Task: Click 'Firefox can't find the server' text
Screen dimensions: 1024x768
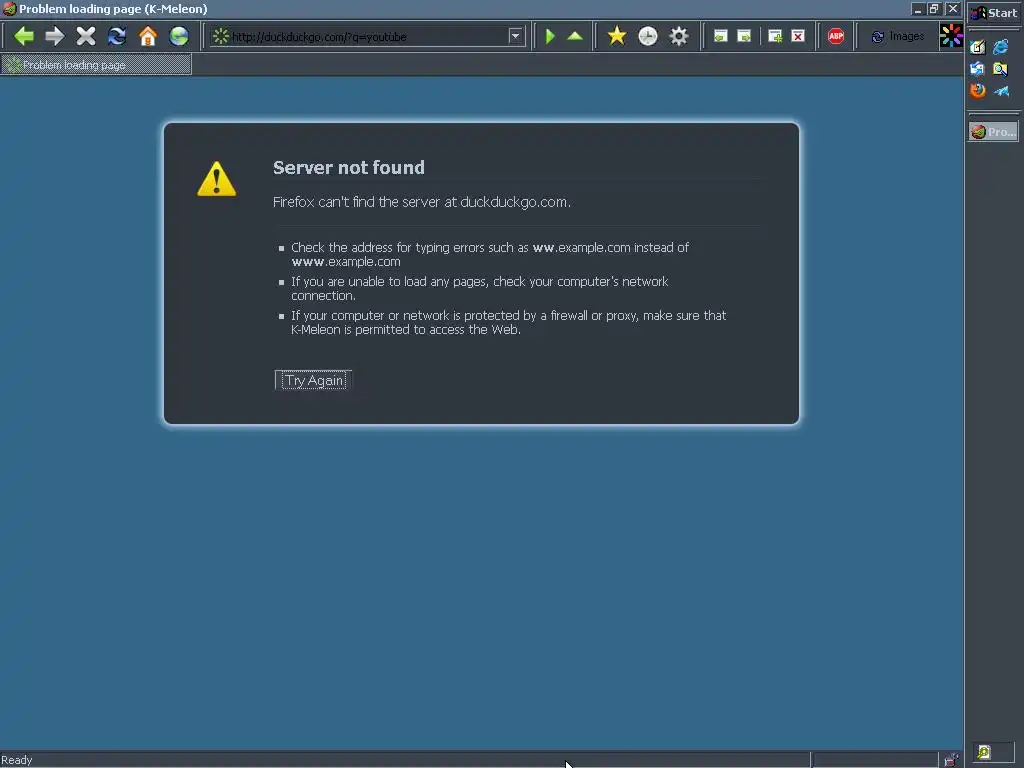Action: coord(422,202)
